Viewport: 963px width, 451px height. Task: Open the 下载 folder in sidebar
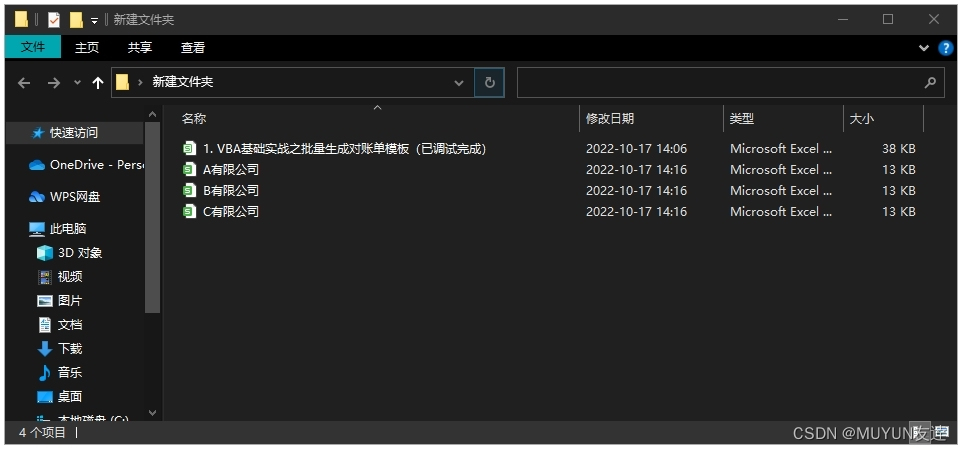pyautogui.click(x=69, y=348)
